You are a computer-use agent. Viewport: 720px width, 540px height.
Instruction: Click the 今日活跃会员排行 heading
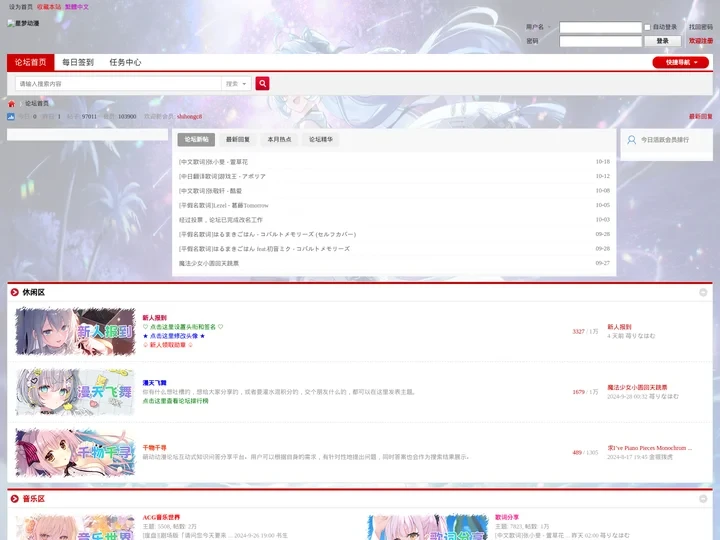point(665,140)
